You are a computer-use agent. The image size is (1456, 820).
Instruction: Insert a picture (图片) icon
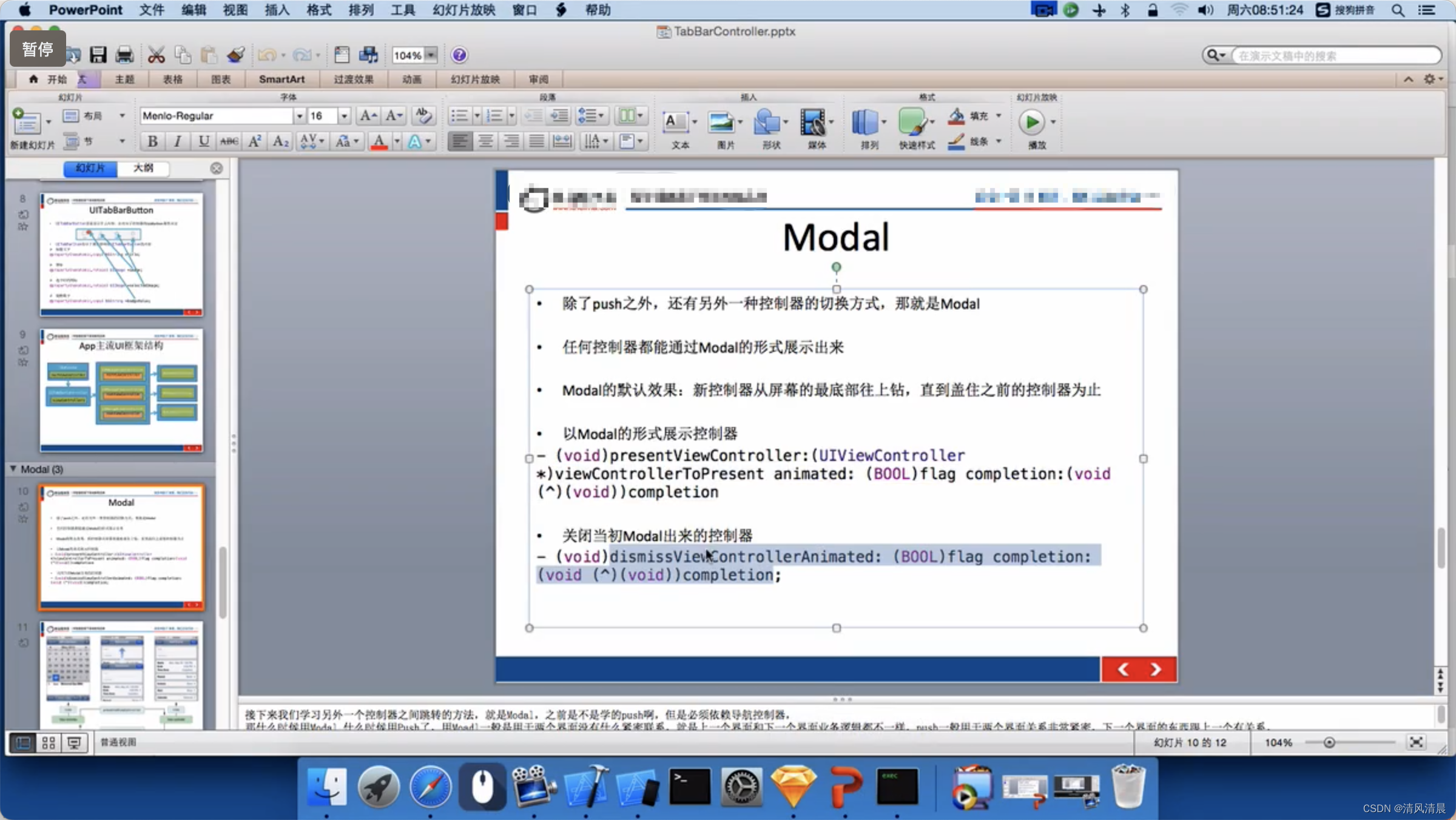point(721,123)
